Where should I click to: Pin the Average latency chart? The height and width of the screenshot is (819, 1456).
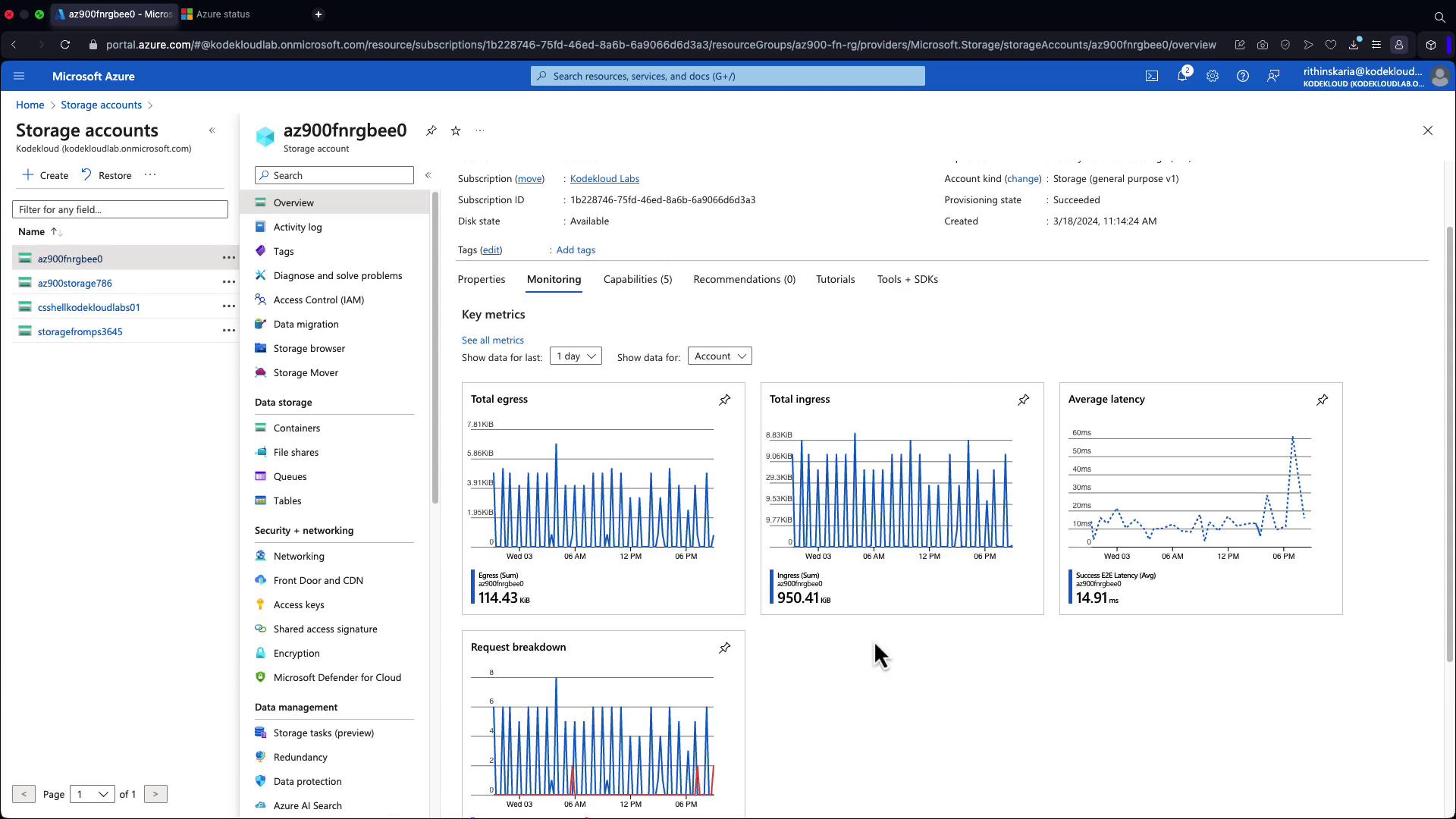tap(1323, 400)
